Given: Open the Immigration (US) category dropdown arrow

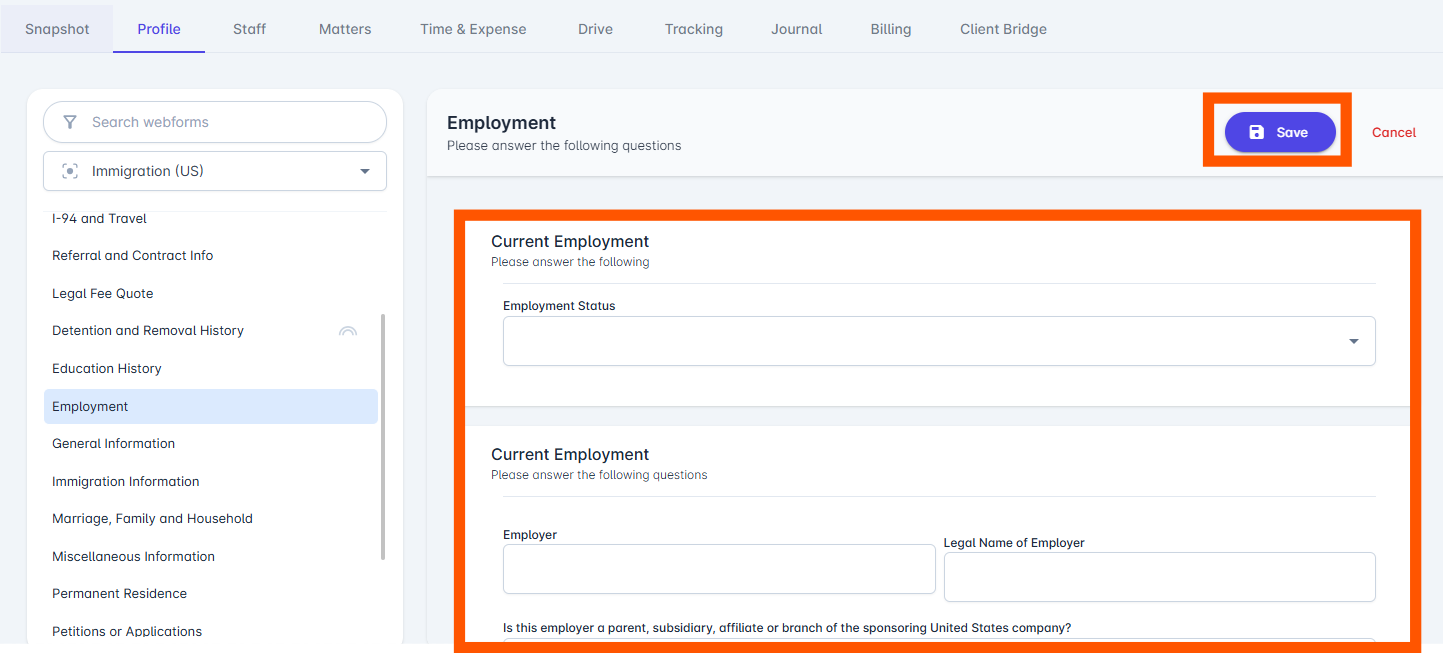Looking at the screenshot, I should coord(364,171).
